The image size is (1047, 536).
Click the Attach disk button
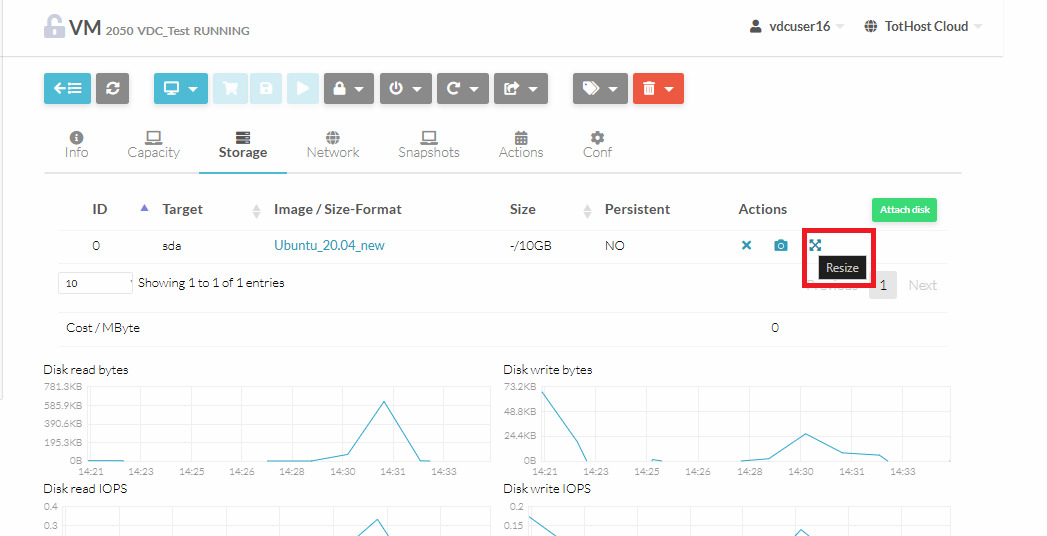pyautogui.click(x=904, y=210)
